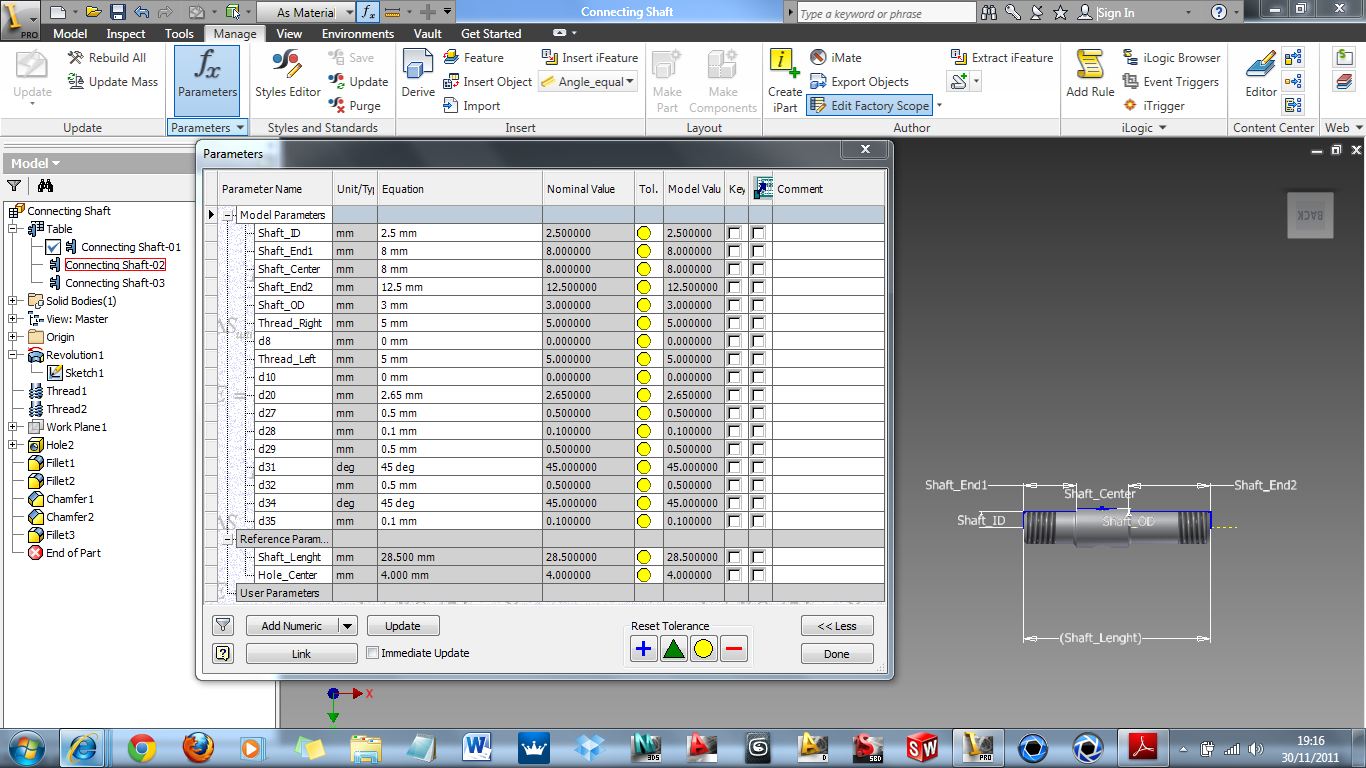The width and height of the screenshot is (1366, 768).
Task: Collapse the Model Parameters group
Action: click(229, 215)
